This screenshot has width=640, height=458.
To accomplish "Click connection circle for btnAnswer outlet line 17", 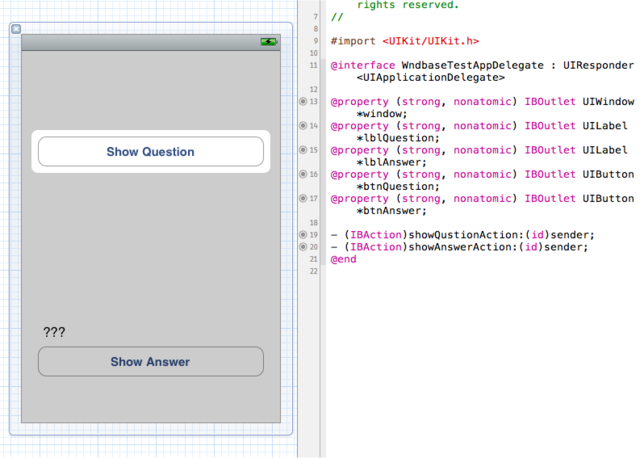I will pyautogui.click(x=303, y=198).
